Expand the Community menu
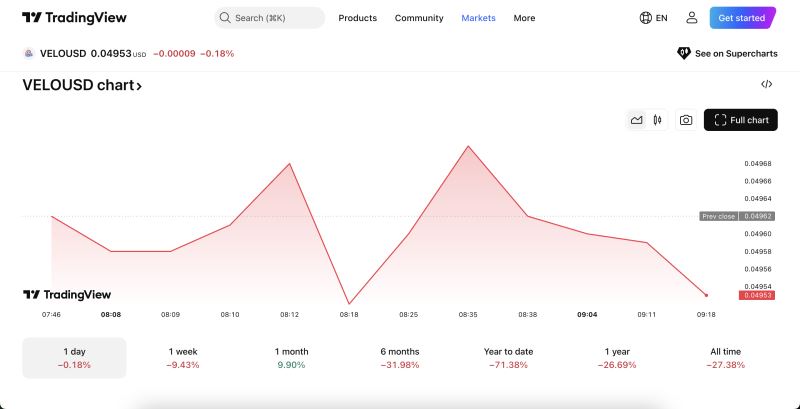This screenshot has width=800, height=409. coord(419,18)
